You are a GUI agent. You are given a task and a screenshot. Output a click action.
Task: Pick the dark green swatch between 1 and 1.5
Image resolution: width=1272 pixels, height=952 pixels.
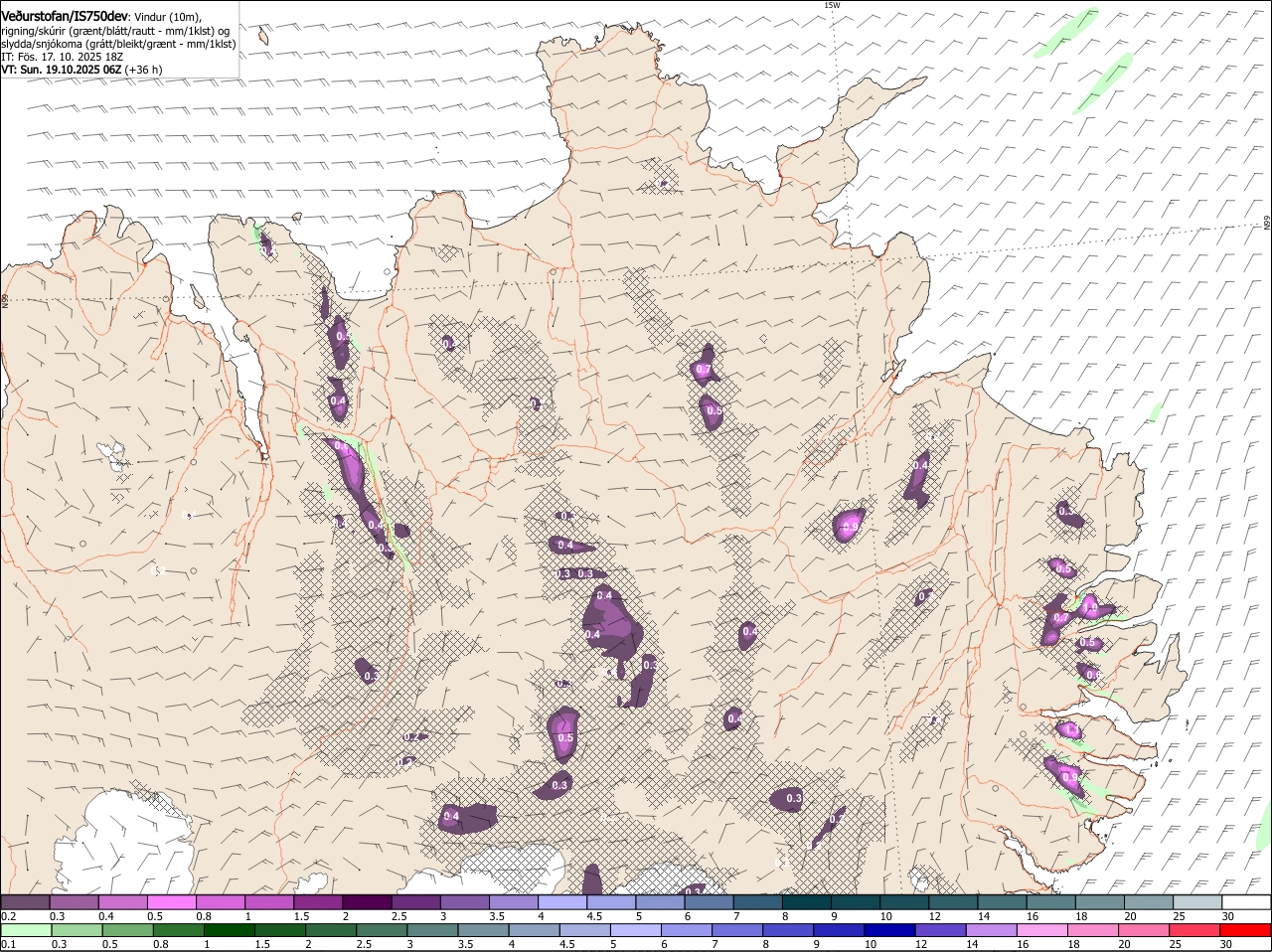(x=231, y=930)
